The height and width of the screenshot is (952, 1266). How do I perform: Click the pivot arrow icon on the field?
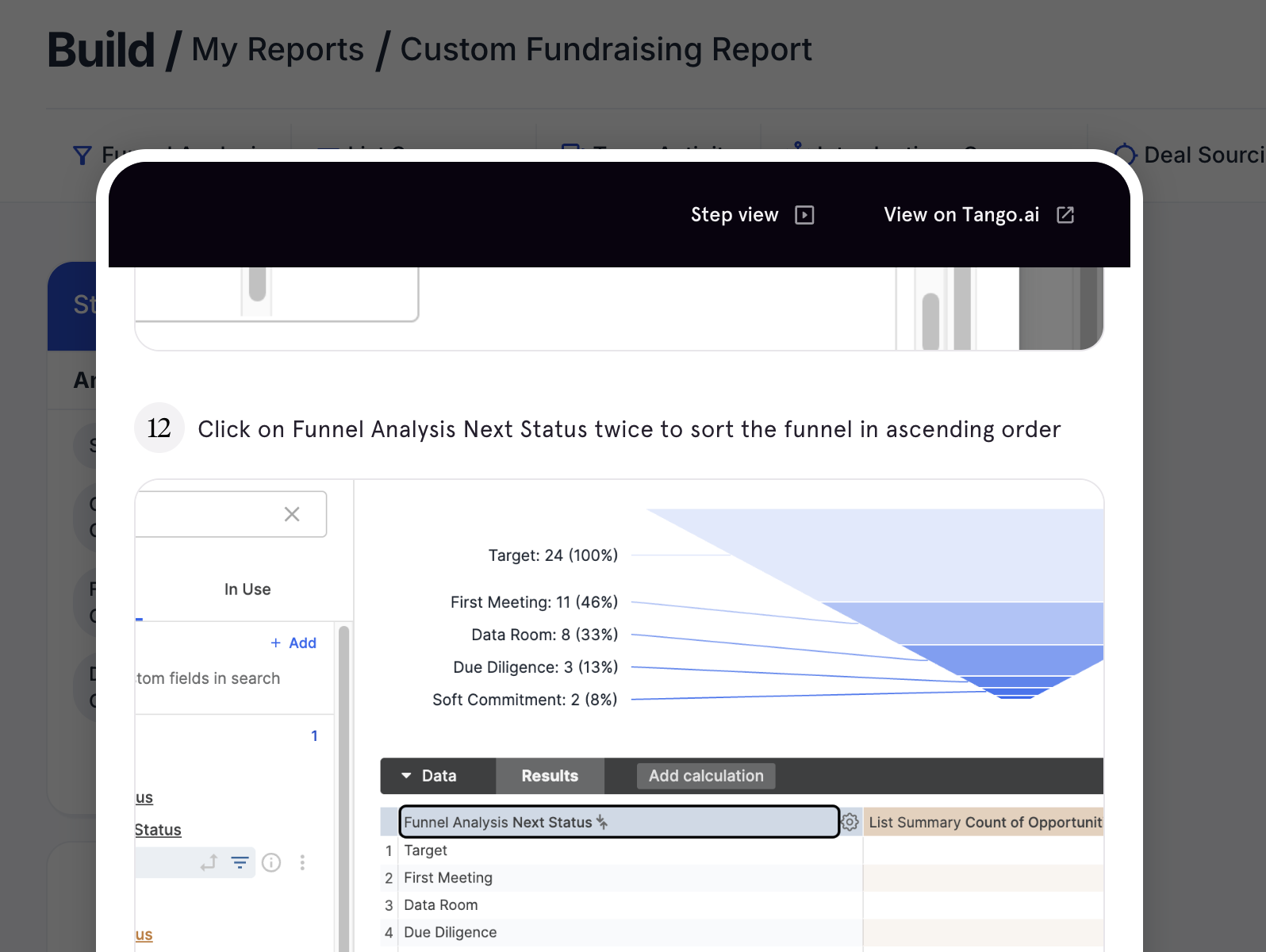point(209,862)
